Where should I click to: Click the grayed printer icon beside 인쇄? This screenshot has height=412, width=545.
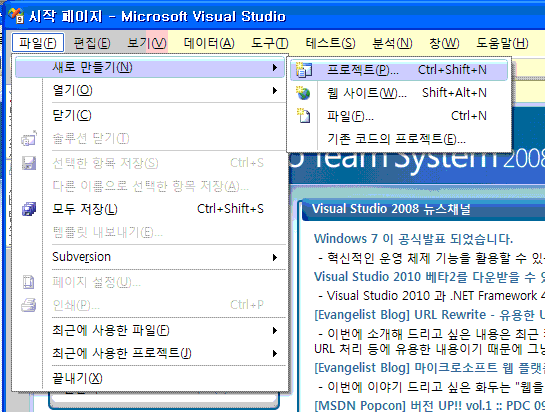[x=29, y=305]
